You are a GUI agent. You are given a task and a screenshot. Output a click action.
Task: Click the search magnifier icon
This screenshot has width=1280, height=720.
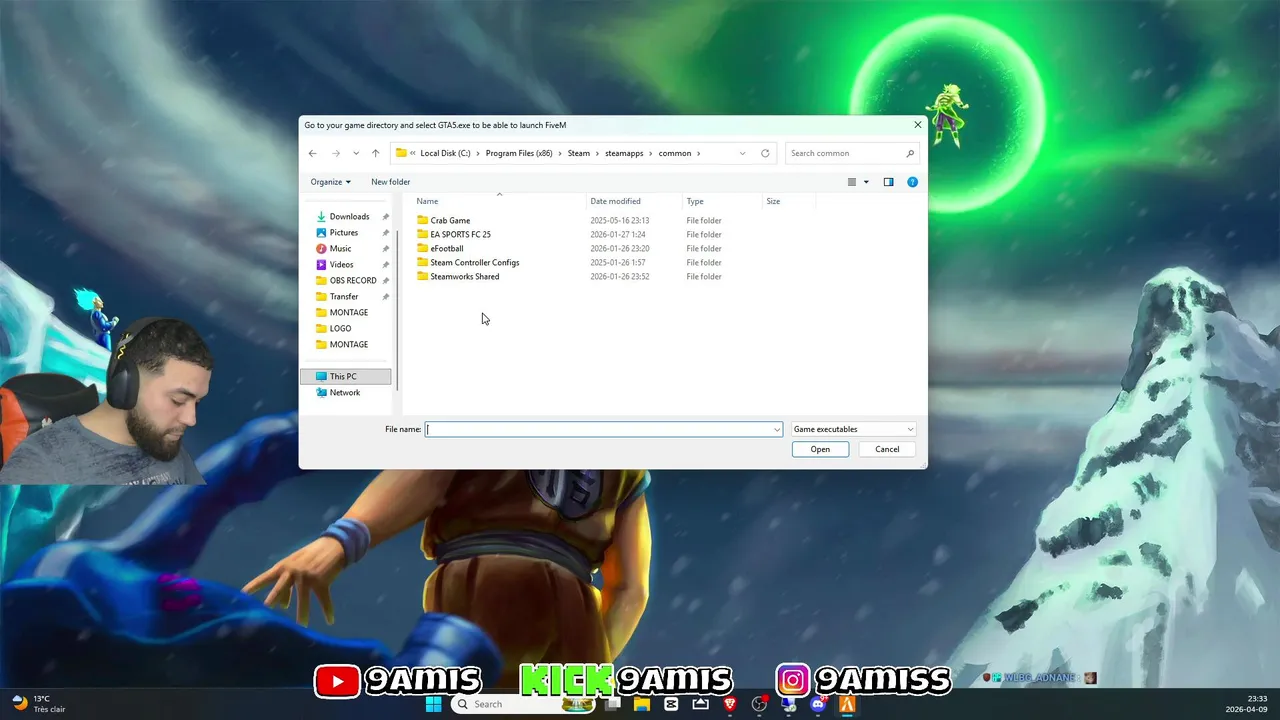[910, 153]
